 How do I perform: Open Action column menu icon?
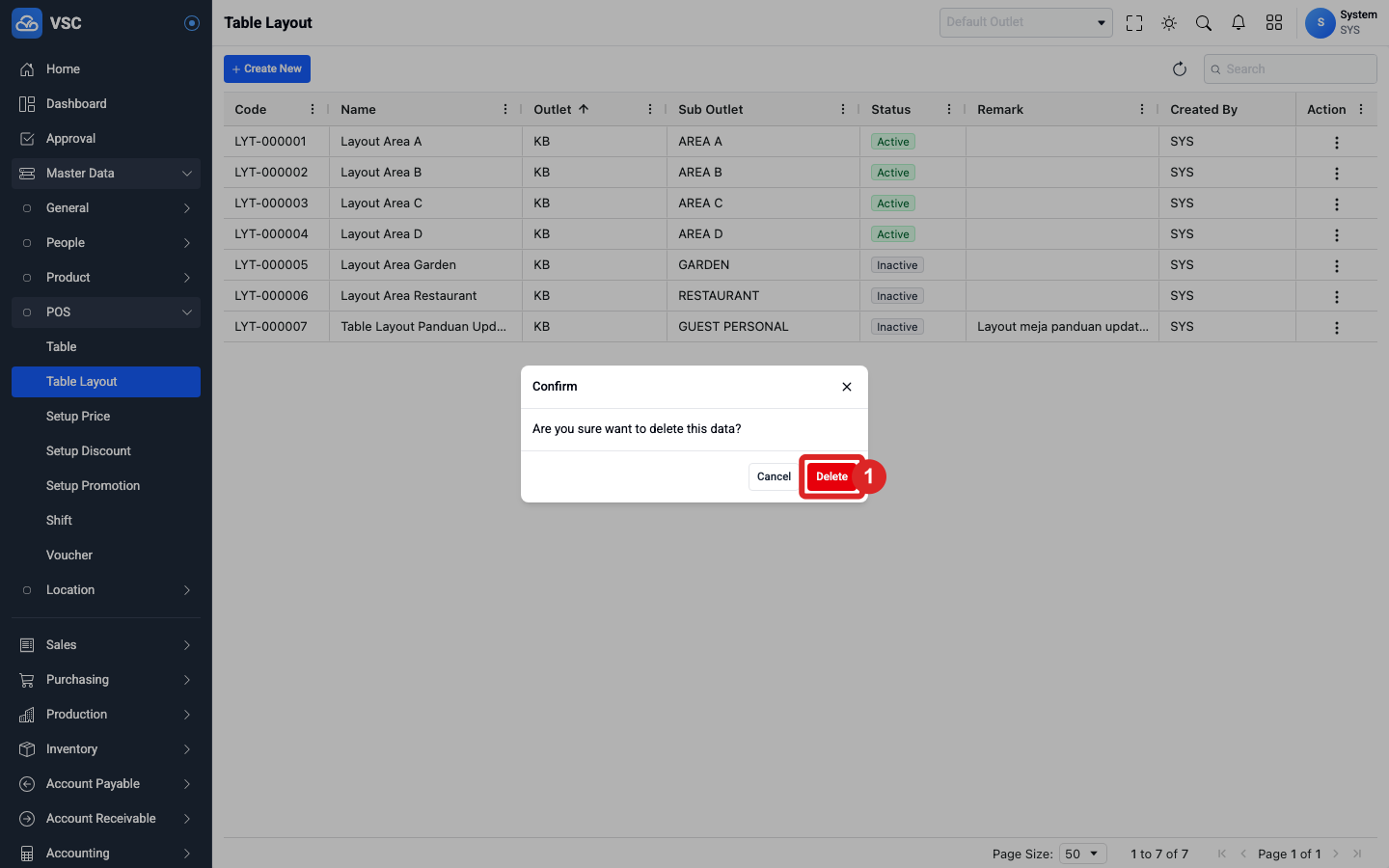(1361, 109)
